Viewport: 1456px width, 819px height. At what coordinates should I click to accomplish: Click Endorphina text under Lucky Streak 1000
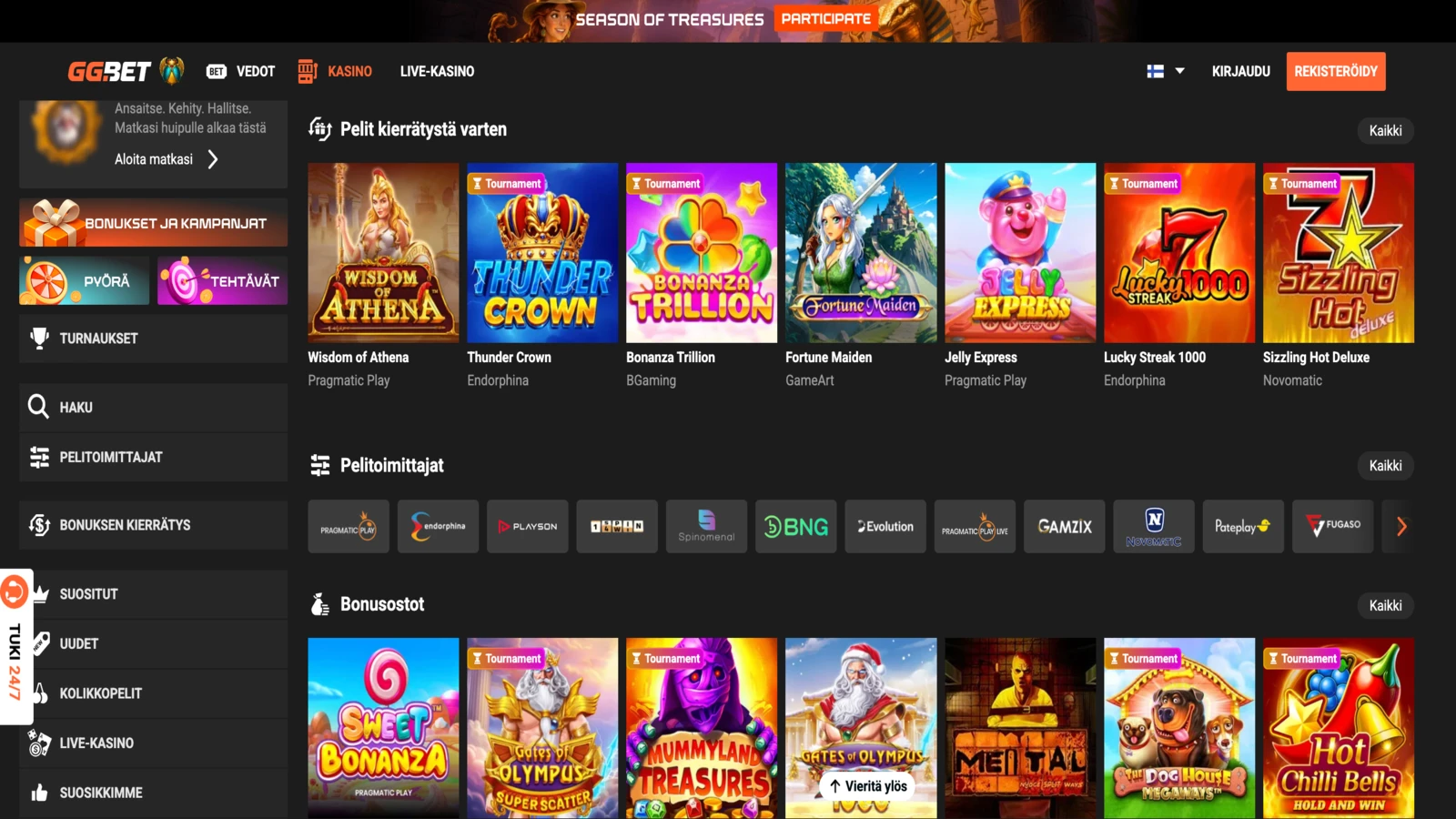pyautogui.click(x=1135, y=380)
